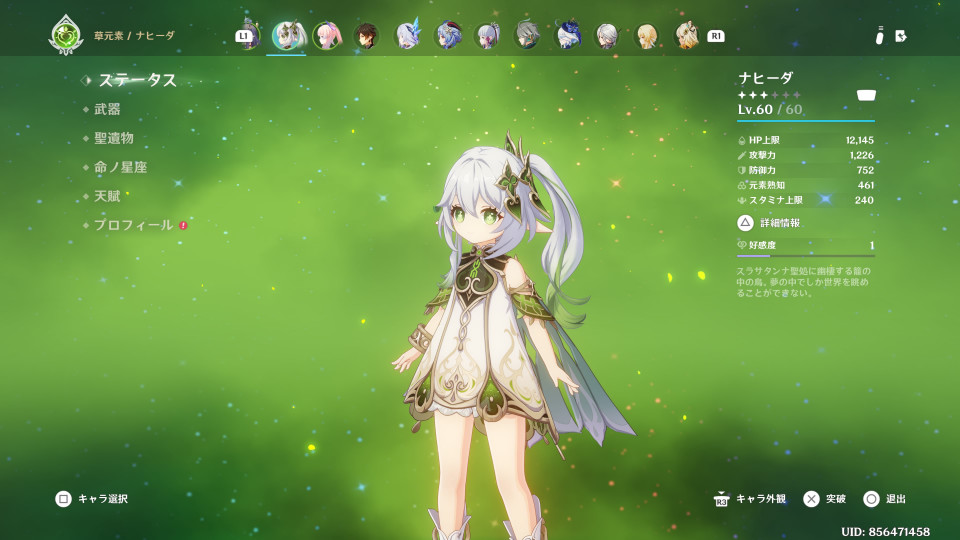960x540 pixels.
Task: Select the pink-haired character portrait
Action: pyautogui.click(x=327, y=36)
